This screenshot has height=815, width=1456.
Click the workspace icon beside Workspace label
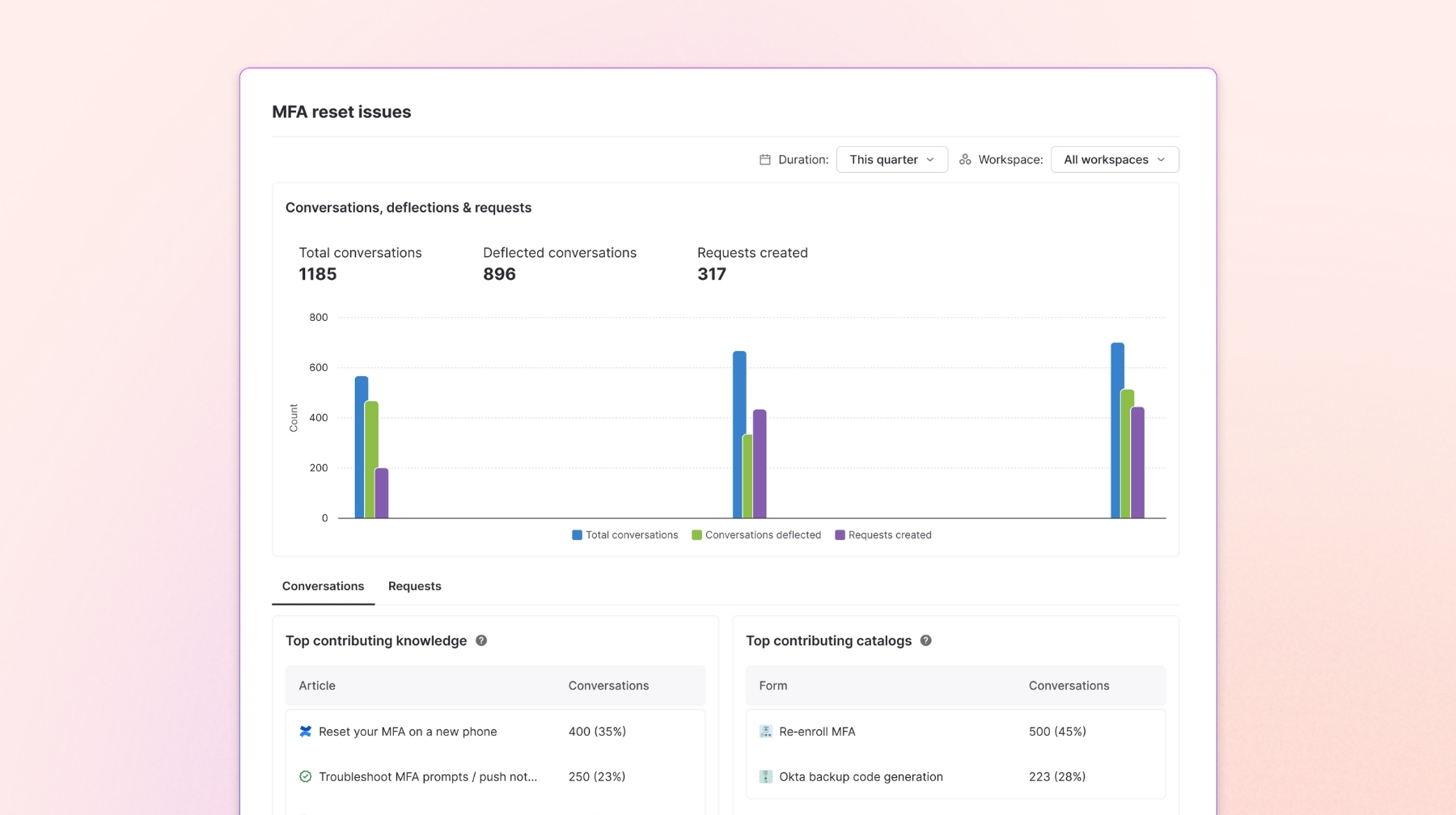tap(965, 159)
